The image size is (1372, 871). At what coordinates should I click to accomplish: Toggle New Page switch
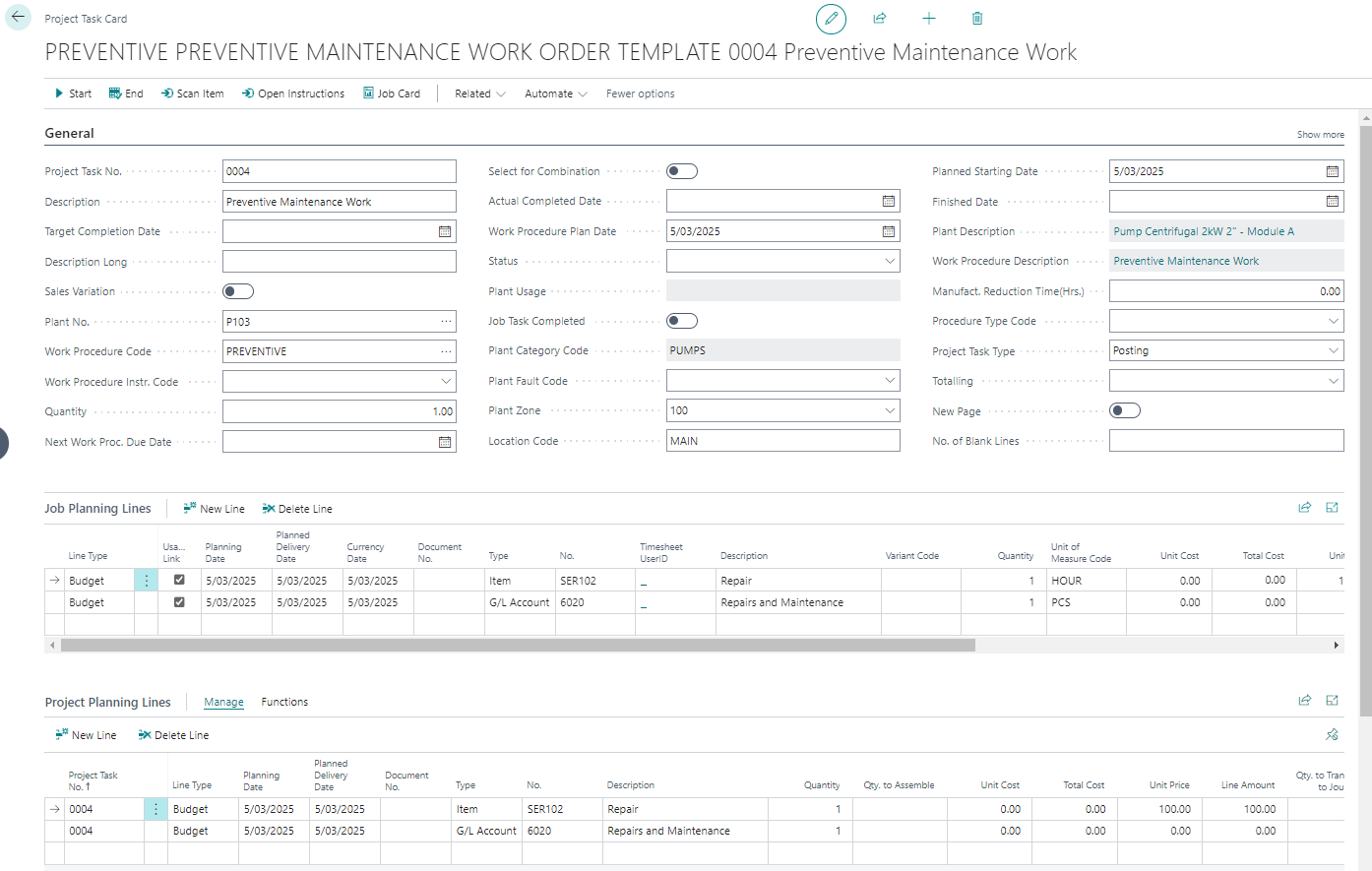[1125, 410]
